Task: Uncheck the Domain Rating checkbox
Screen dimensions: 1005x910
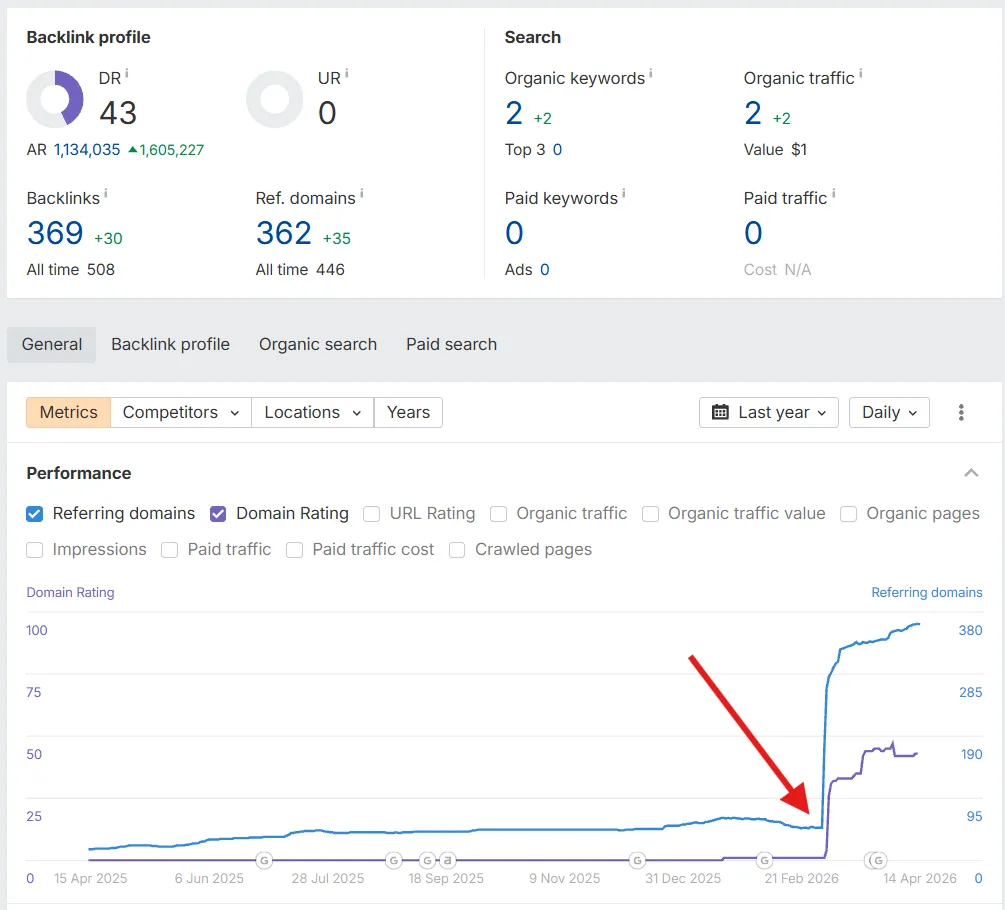Action: click(218, 514)
